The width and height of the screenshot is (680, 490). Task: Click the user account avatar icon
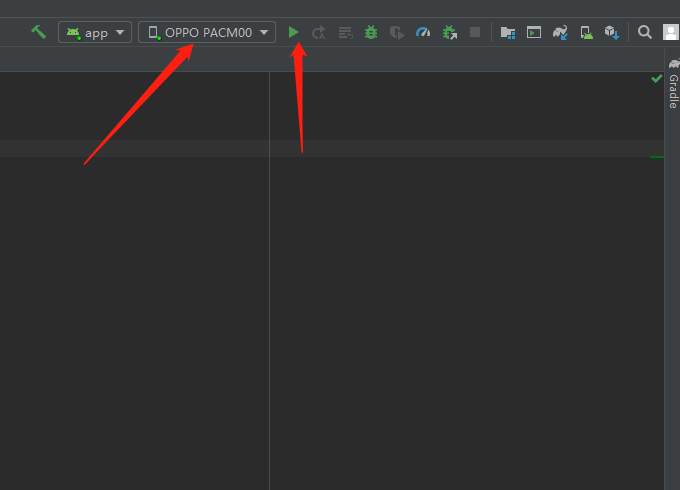pyautogui.click(x=671, y=32)
